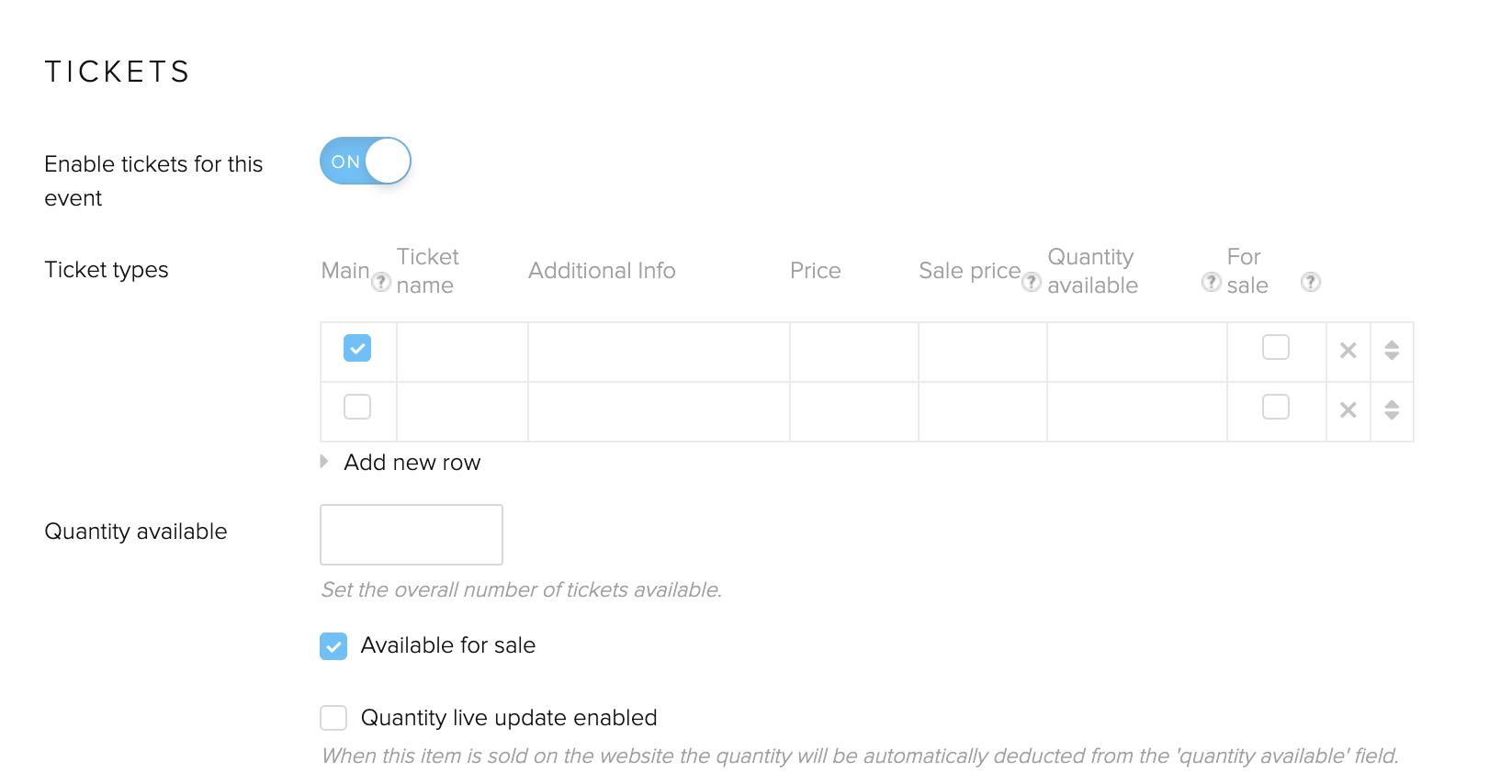
Task: Turn off Enable tickets for this event
Action: click(365, 162)
